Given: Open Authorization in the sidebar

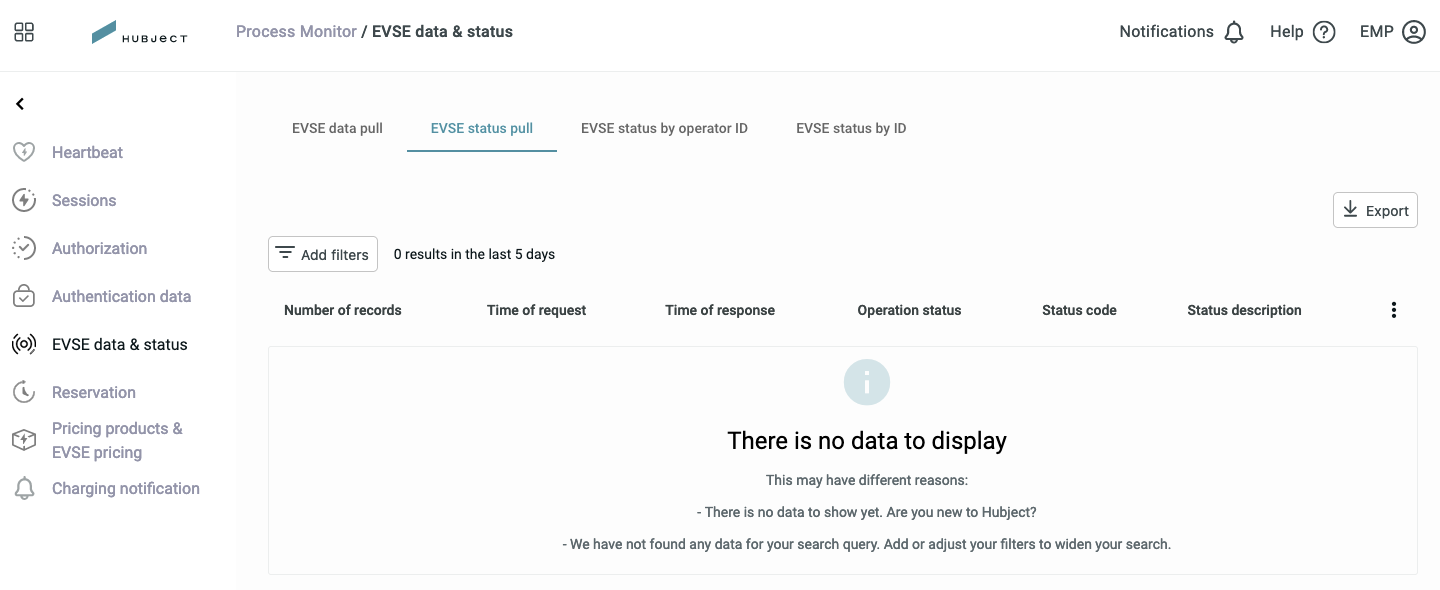Looking at the screenshot, I should point(99,248).
